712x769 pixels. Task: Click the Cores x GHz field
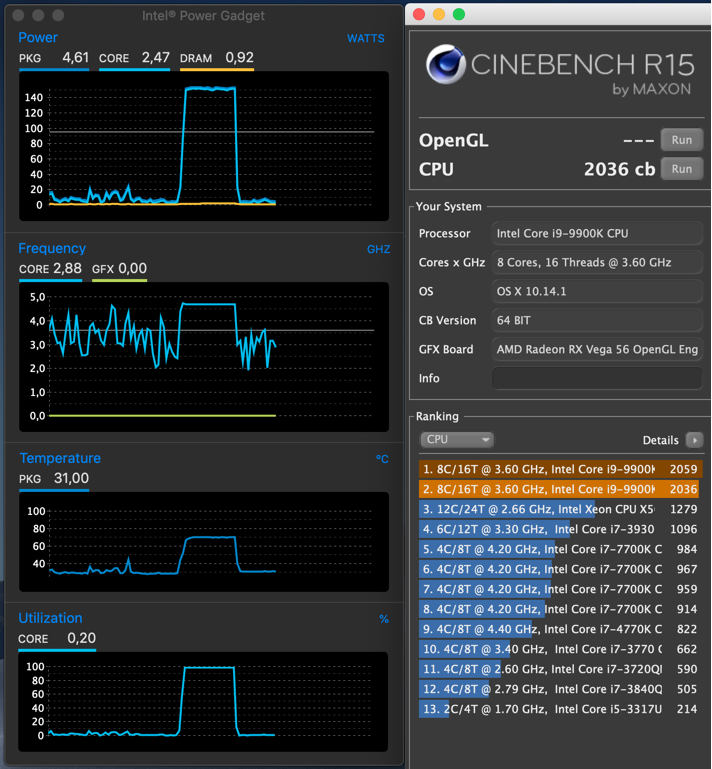tap(597, 262)
